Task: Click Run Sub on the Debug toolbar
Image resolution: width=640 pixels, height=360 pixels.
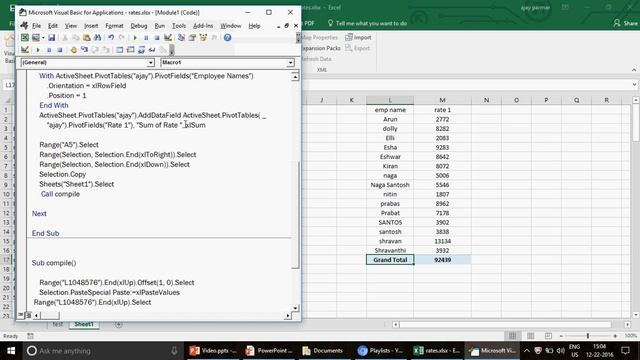Action: 38,50
